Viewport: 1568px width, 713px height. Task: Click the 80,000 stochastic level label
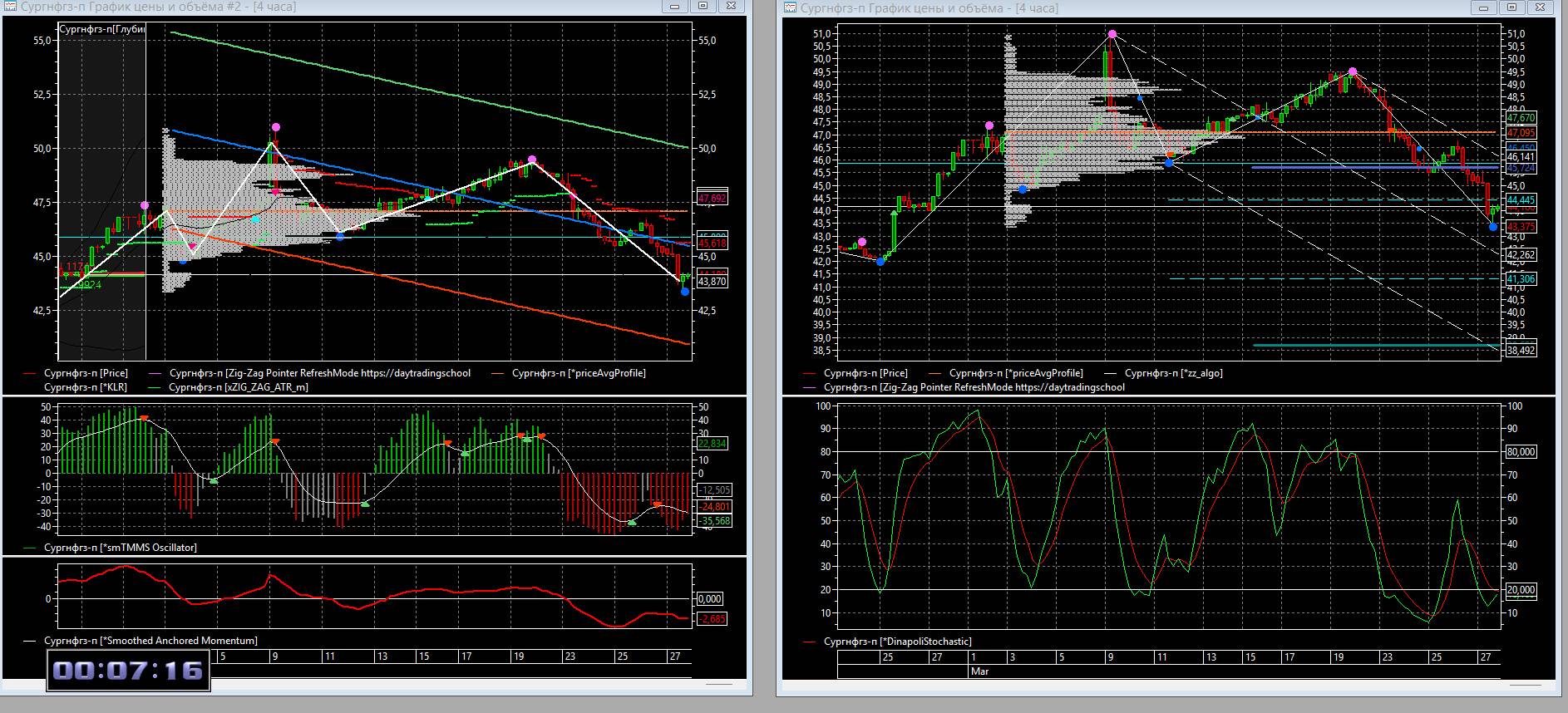point(1521,452)
